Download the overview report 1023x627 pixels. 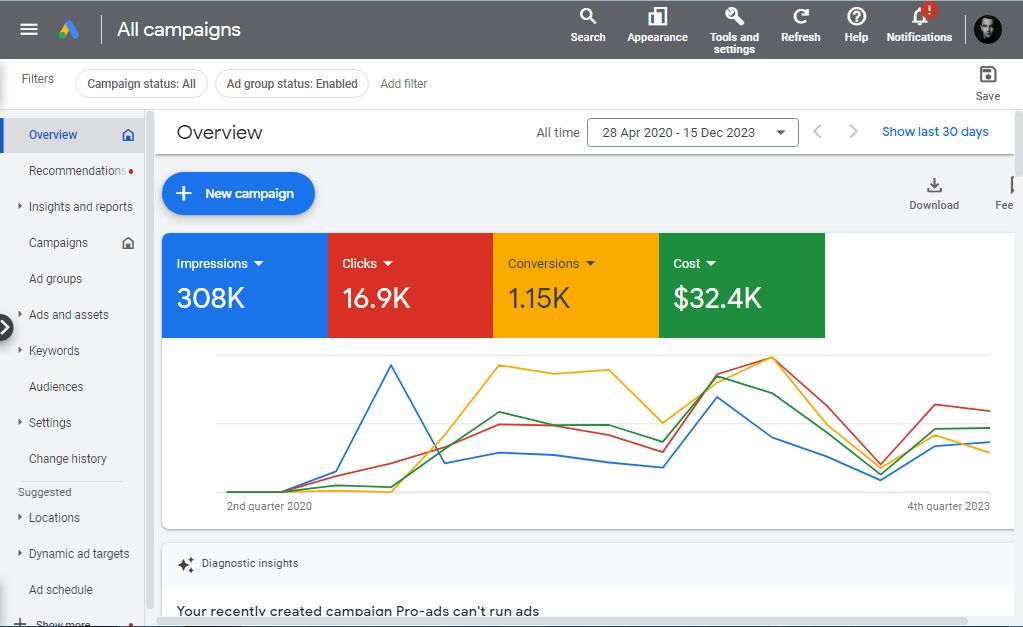tap(934, 194)
